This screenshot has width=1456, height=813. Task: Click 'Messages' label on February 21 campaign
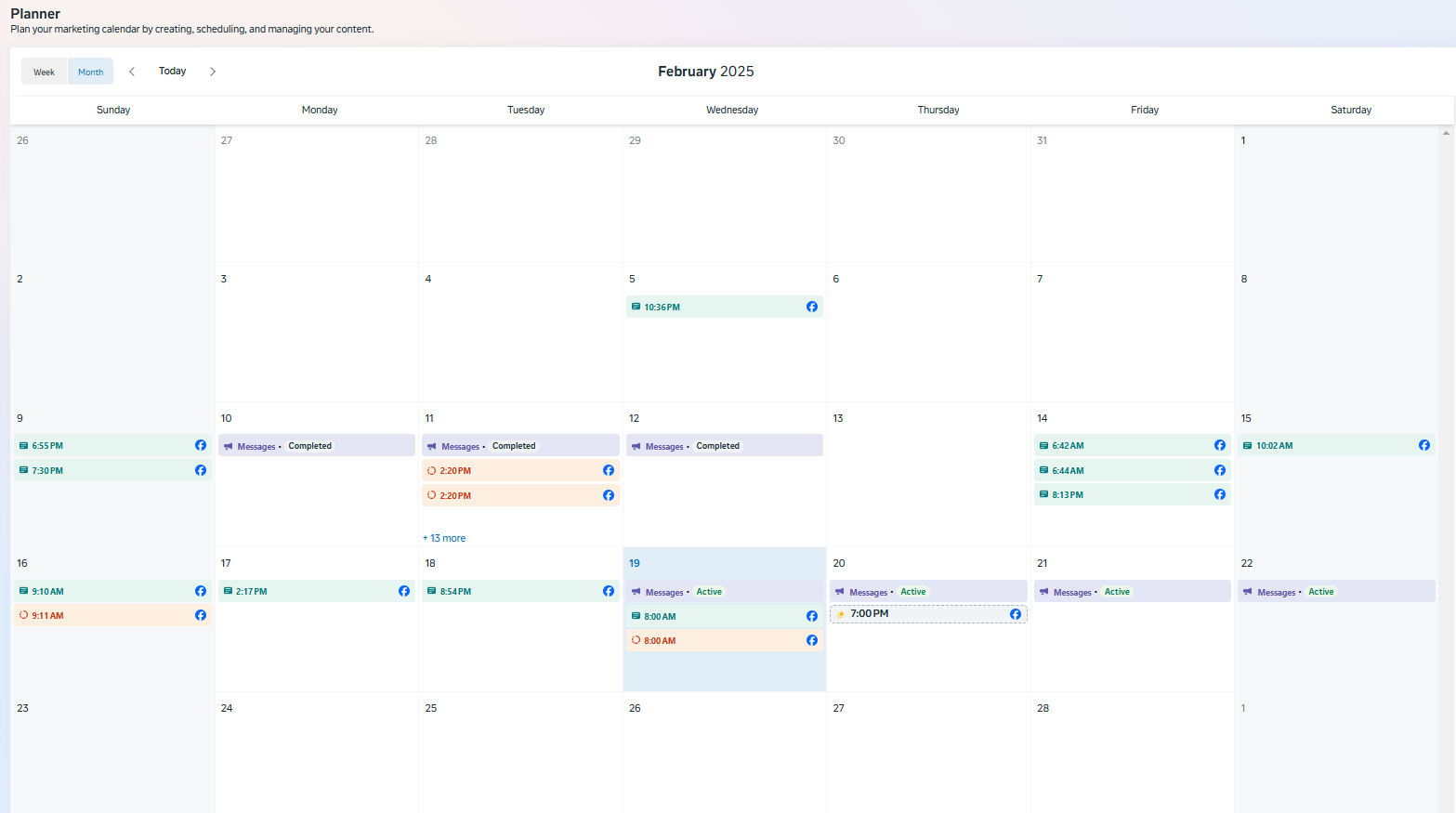1072,592
